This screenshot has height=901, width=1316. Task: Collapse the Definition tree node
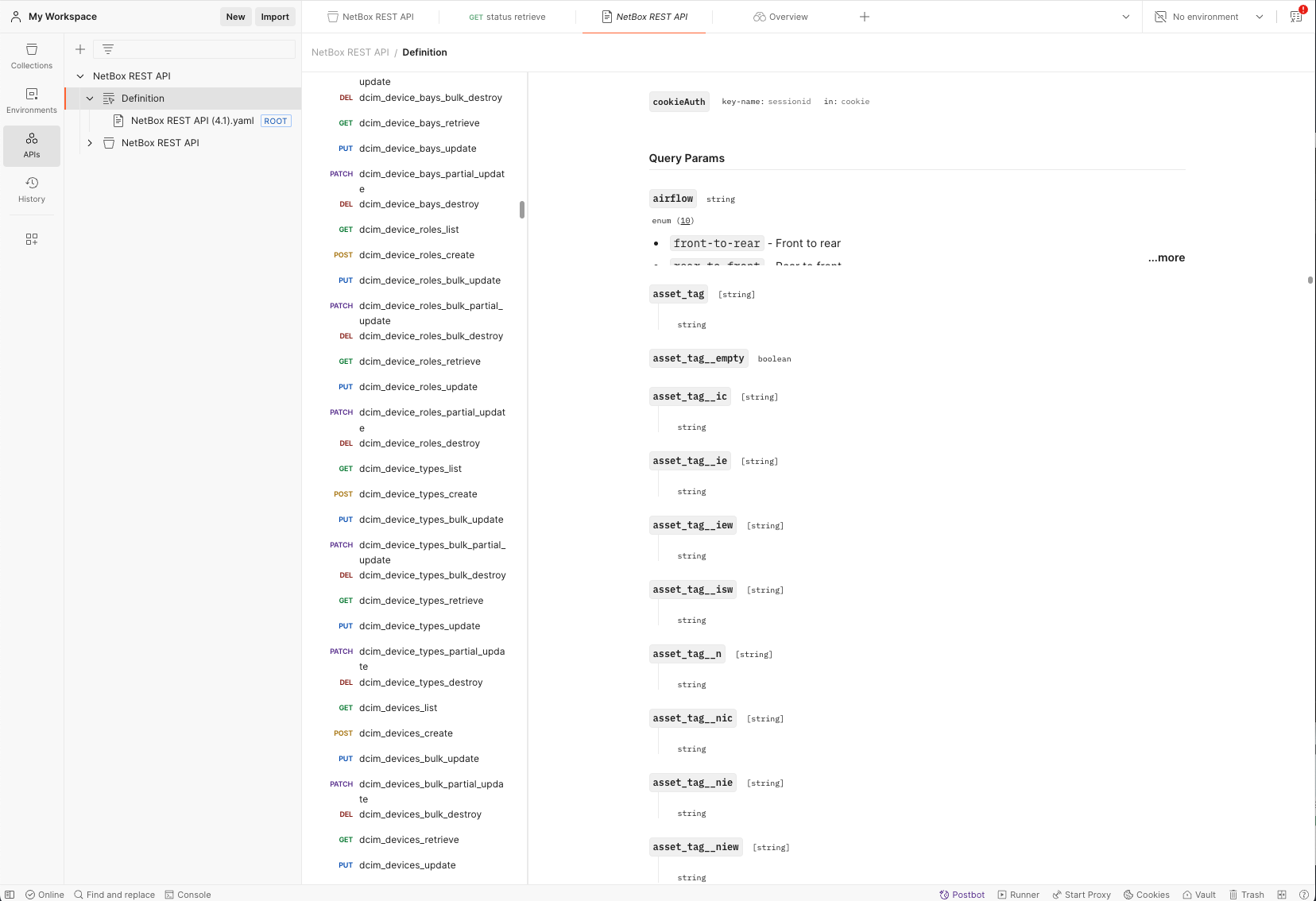pyautogui.click(x=90, y=99)
